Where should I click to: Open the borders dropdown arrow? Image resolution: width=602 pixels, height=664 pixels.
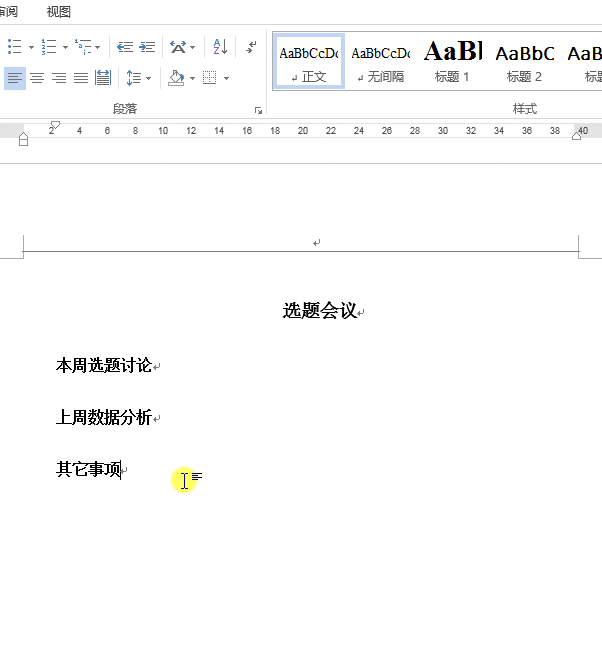click(x=226, y=78)
